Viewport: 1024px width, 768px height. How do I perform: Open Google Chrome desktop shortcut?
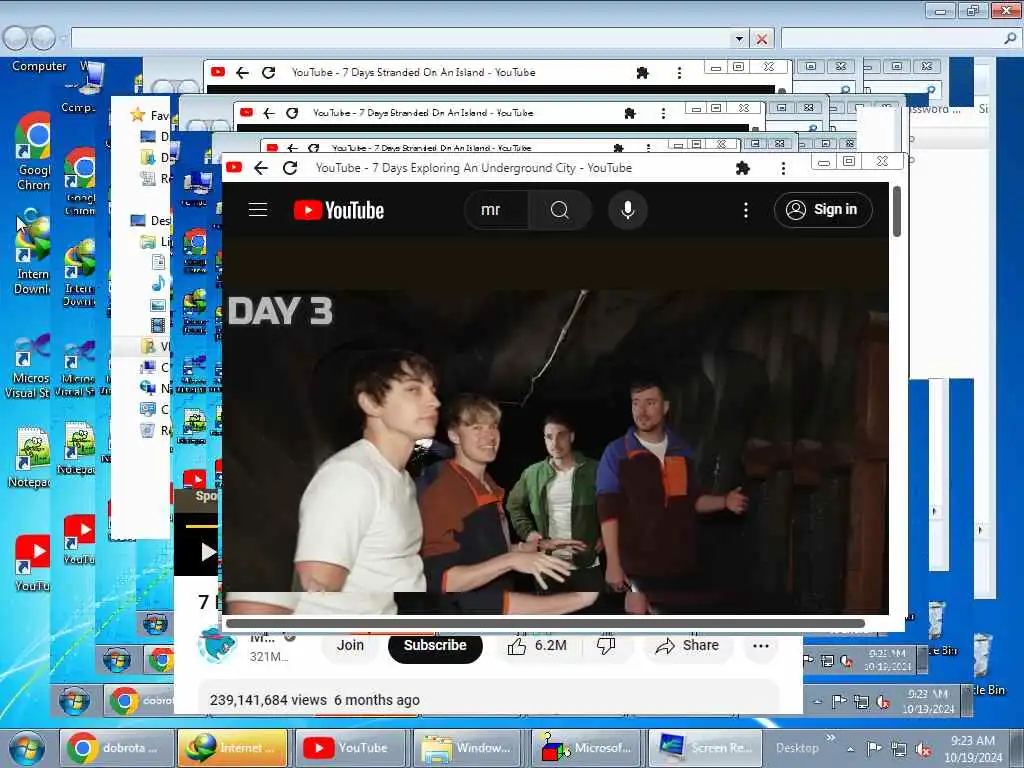tap(32, 152)
